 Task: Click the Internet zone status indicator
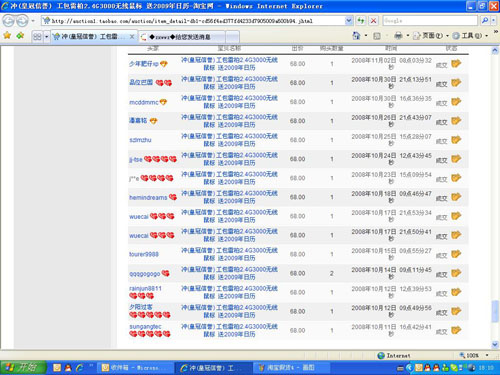tap(394, 356)
